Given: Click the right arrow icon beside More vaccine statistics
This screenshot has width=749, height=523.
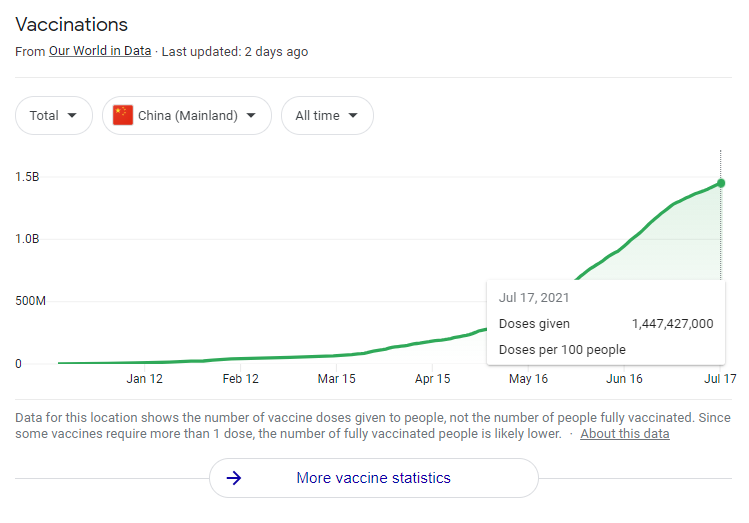Looking at the screenshot, I should pos(234,478).
